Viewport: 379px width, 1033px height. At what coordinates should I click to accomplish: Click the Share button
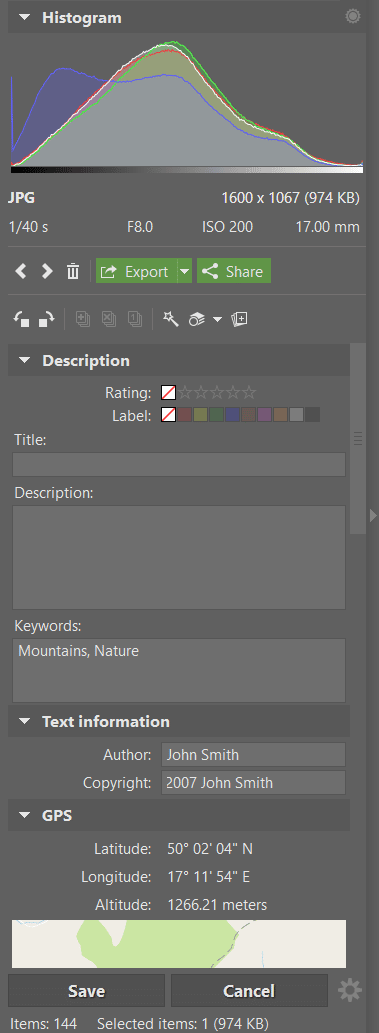[x=234, y=271]
